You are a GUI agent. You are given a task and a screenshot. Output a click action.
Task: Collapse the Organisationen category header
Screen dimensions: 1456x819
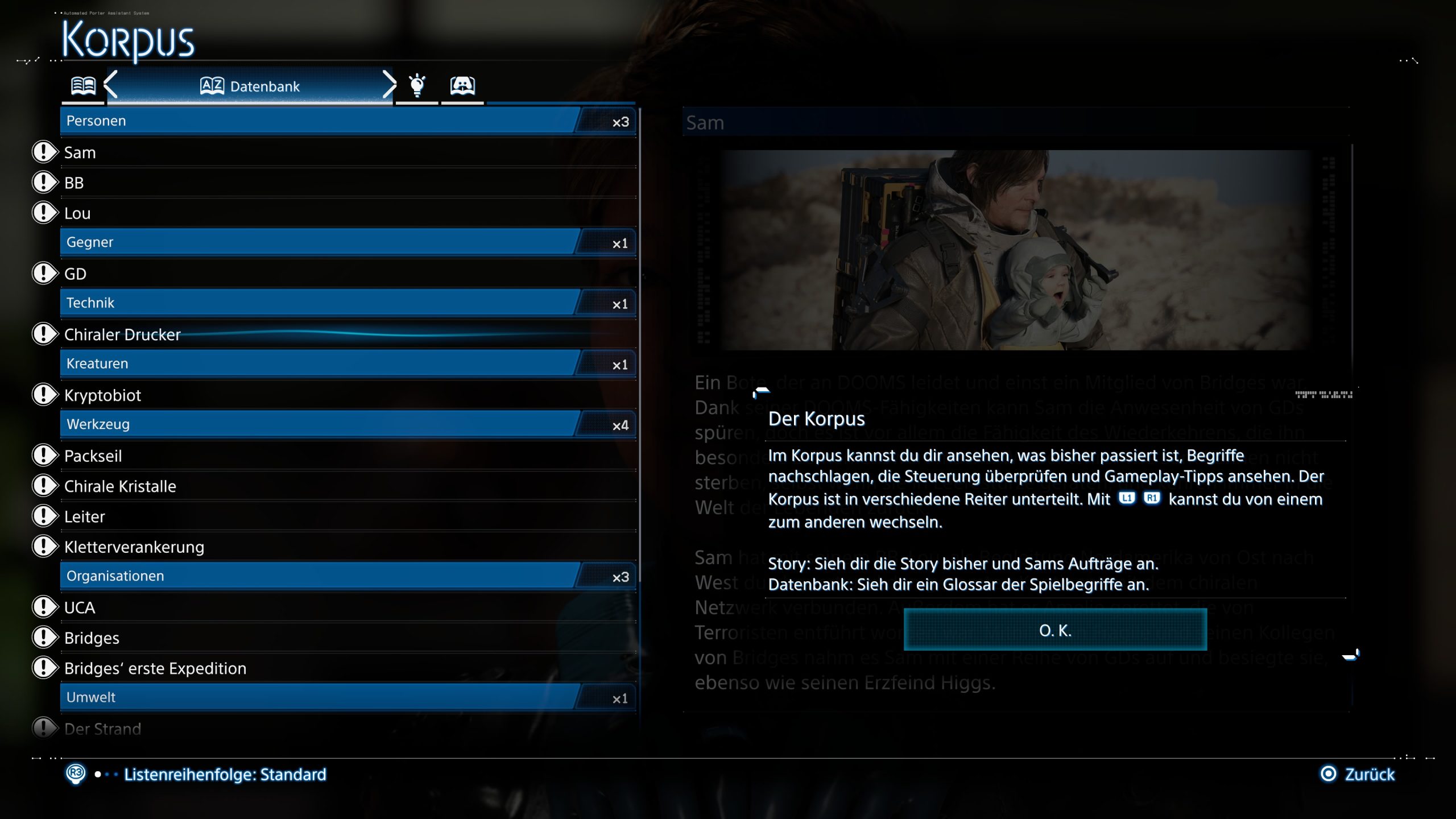click(x=348, y=576)
